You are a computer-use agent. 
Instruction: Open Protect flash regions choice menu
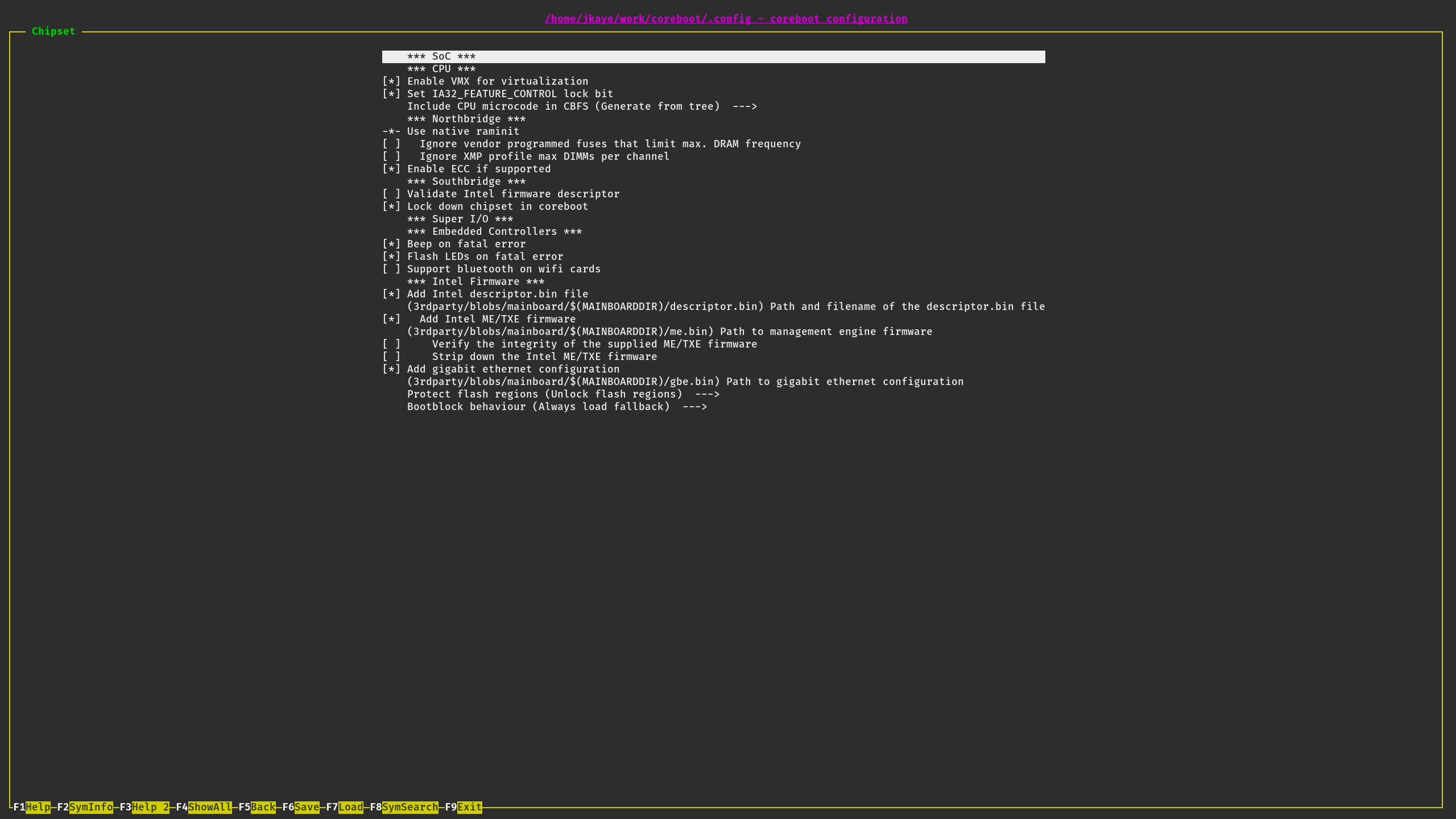tap(563, 394)
